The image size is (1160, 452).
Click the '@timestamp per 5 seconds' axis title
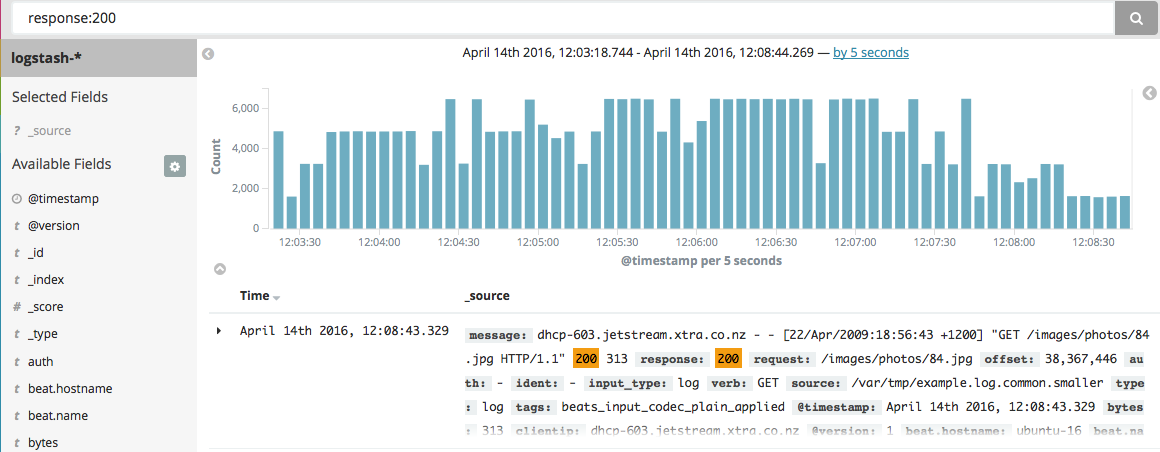pos(701,261)
